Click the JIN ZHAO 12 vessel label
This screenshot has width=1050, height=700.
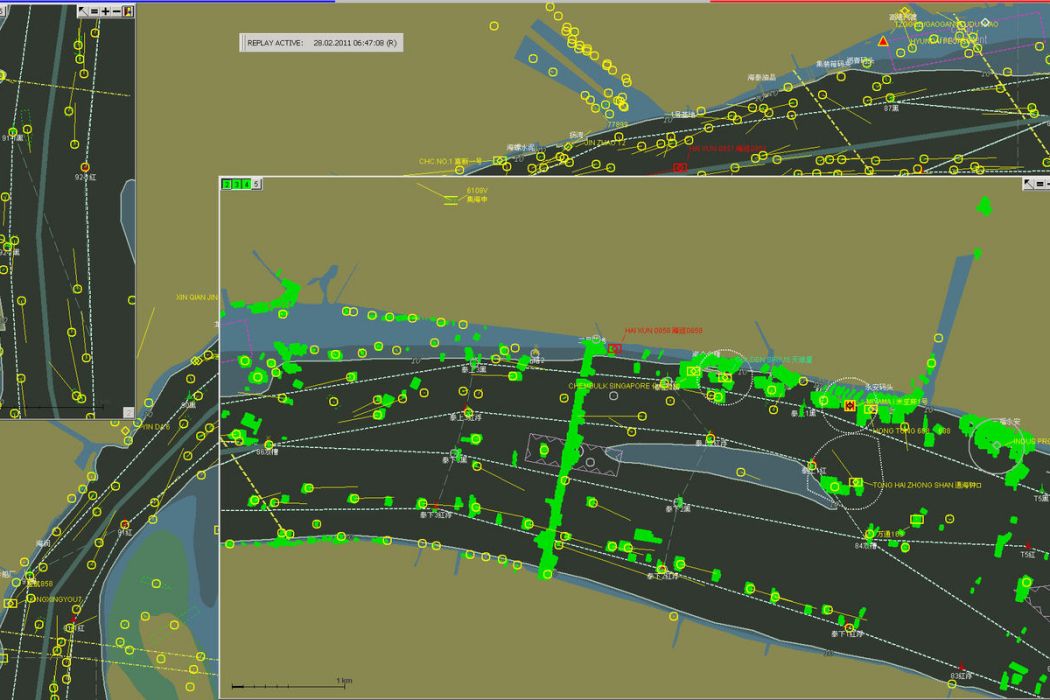(605, 143)
